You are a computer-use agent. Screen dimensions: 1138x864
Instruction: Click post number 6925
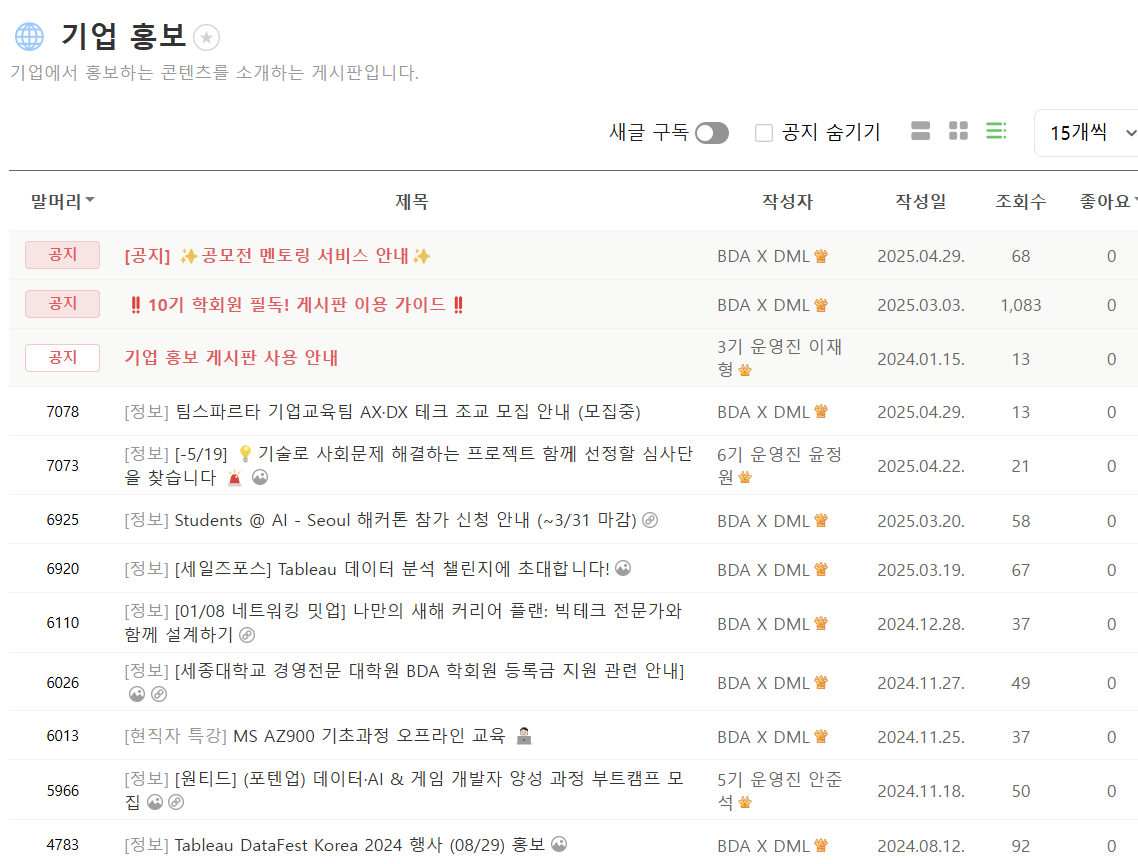pos(62,520)
